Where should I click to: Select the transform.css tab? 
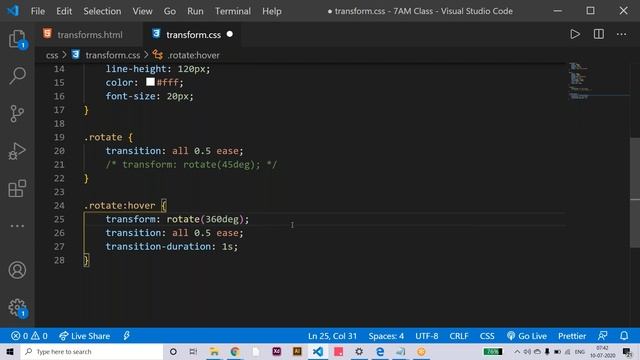[193, 35]
